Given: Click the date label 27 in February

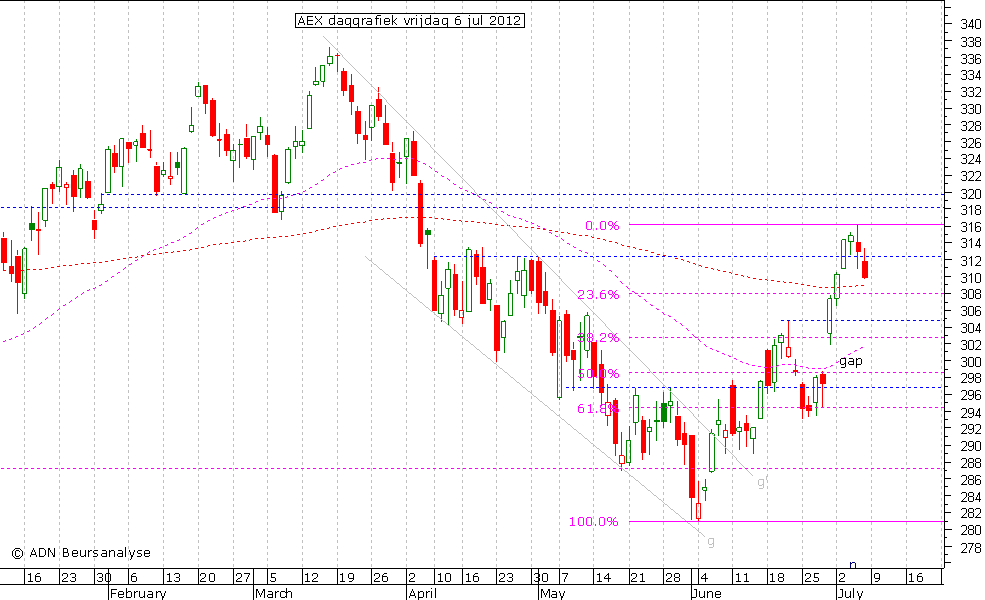Looking at the screenshot, I should click(242, 577).
